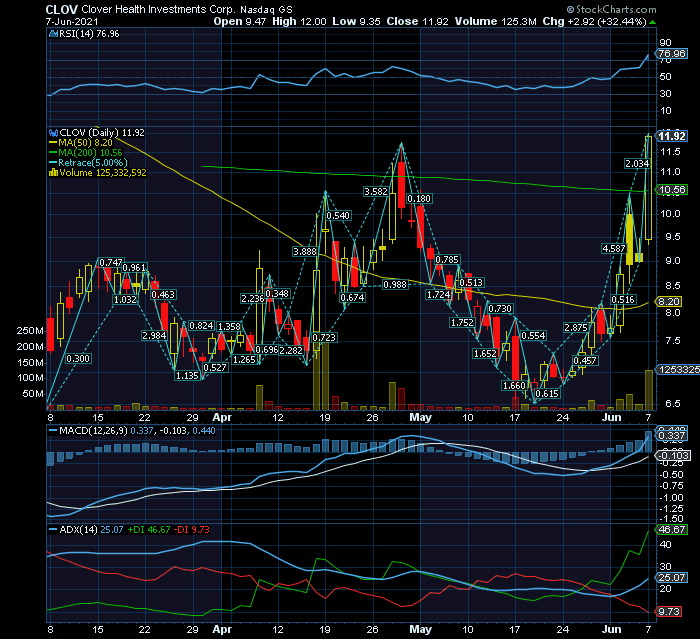Viewport: 700px width, 639px height.
Task: Click the green up-arrow beside the change percentage
Action: tap(652, 22)
